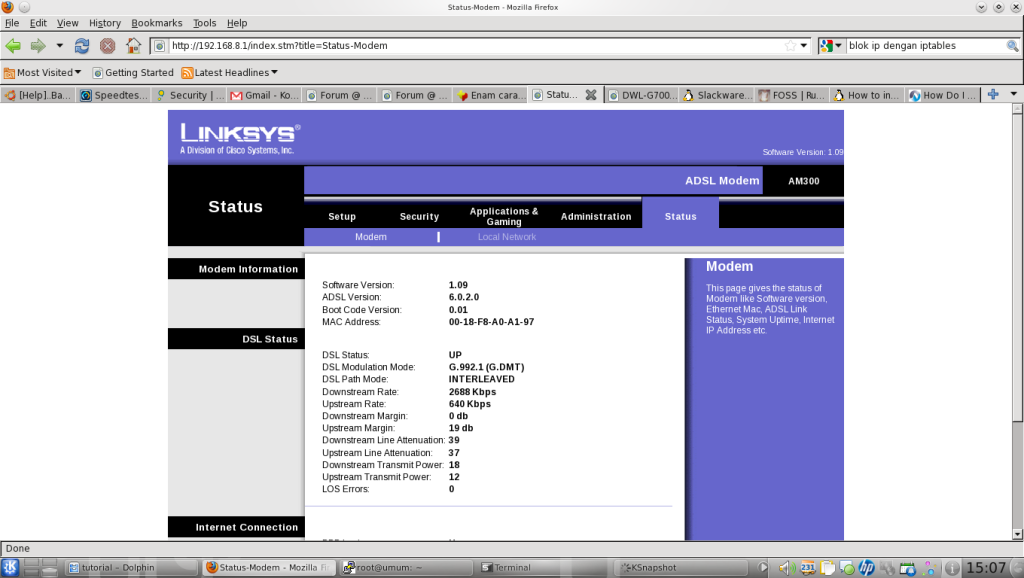The image size is (1024, 578).
Task: Go to the Firefox home page
Action: [133, 46]
